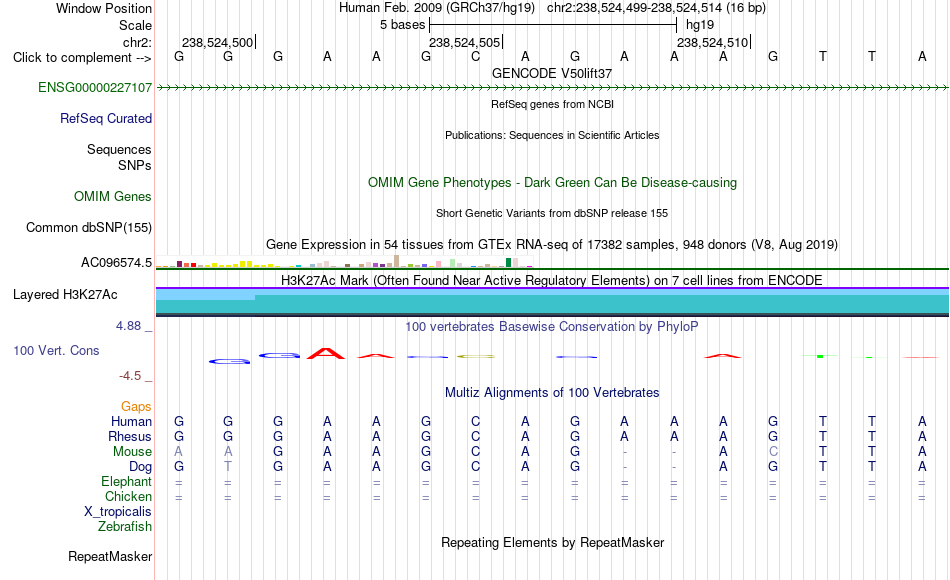
Task: Open the RefSeq Curated track label
Action: click(105, 118)
